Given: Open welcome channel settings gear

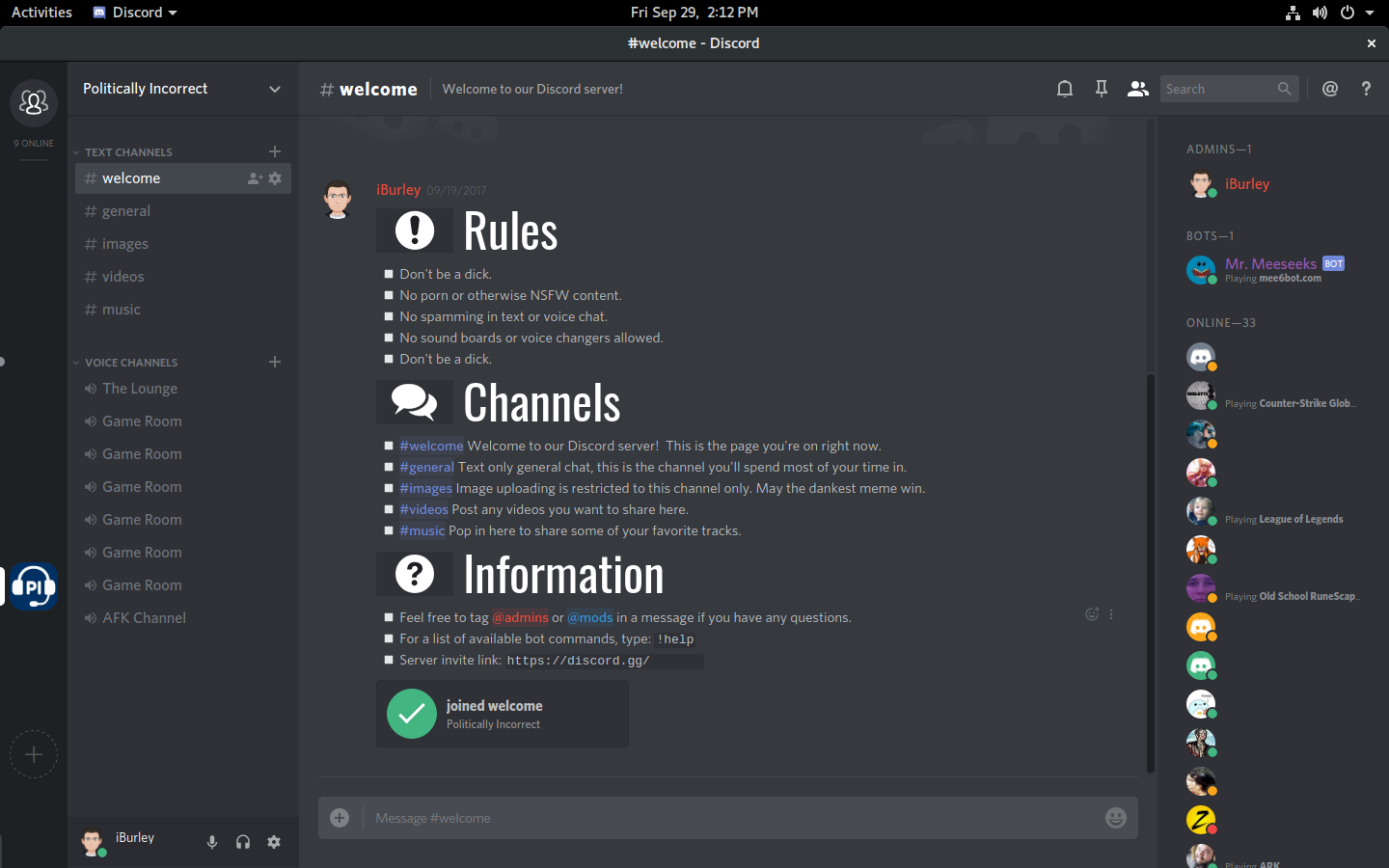Looking at the screenshot, I should (x=275, y=178).
